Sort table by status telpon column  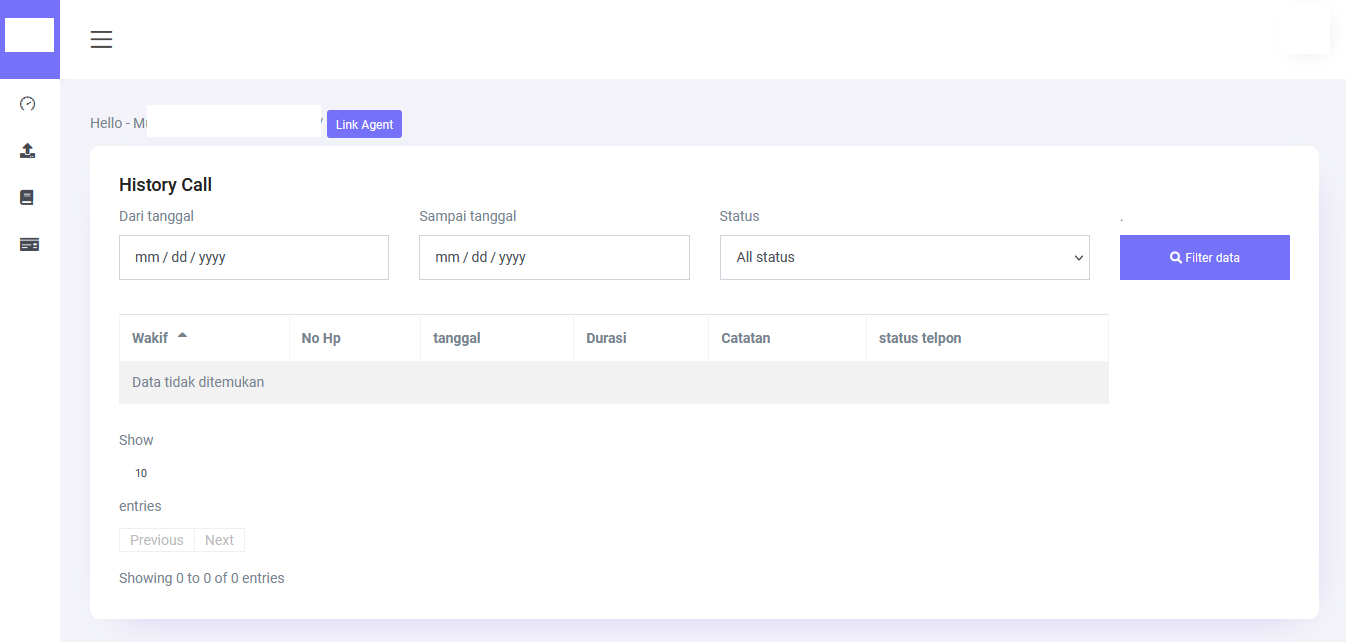point(920,338)
